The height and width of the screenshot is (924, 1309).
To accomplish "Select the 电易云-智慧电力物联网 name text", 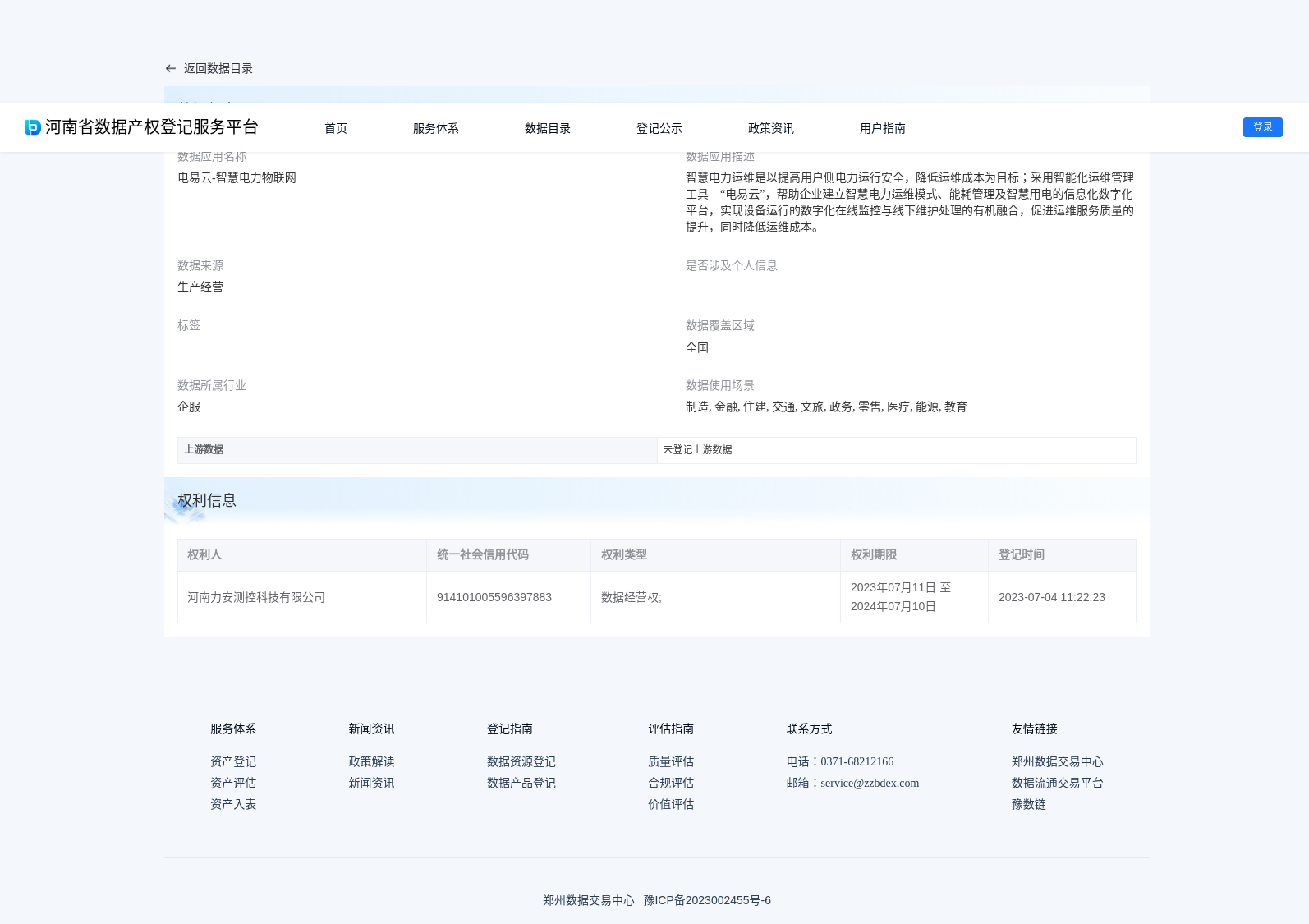I will 237,177.
